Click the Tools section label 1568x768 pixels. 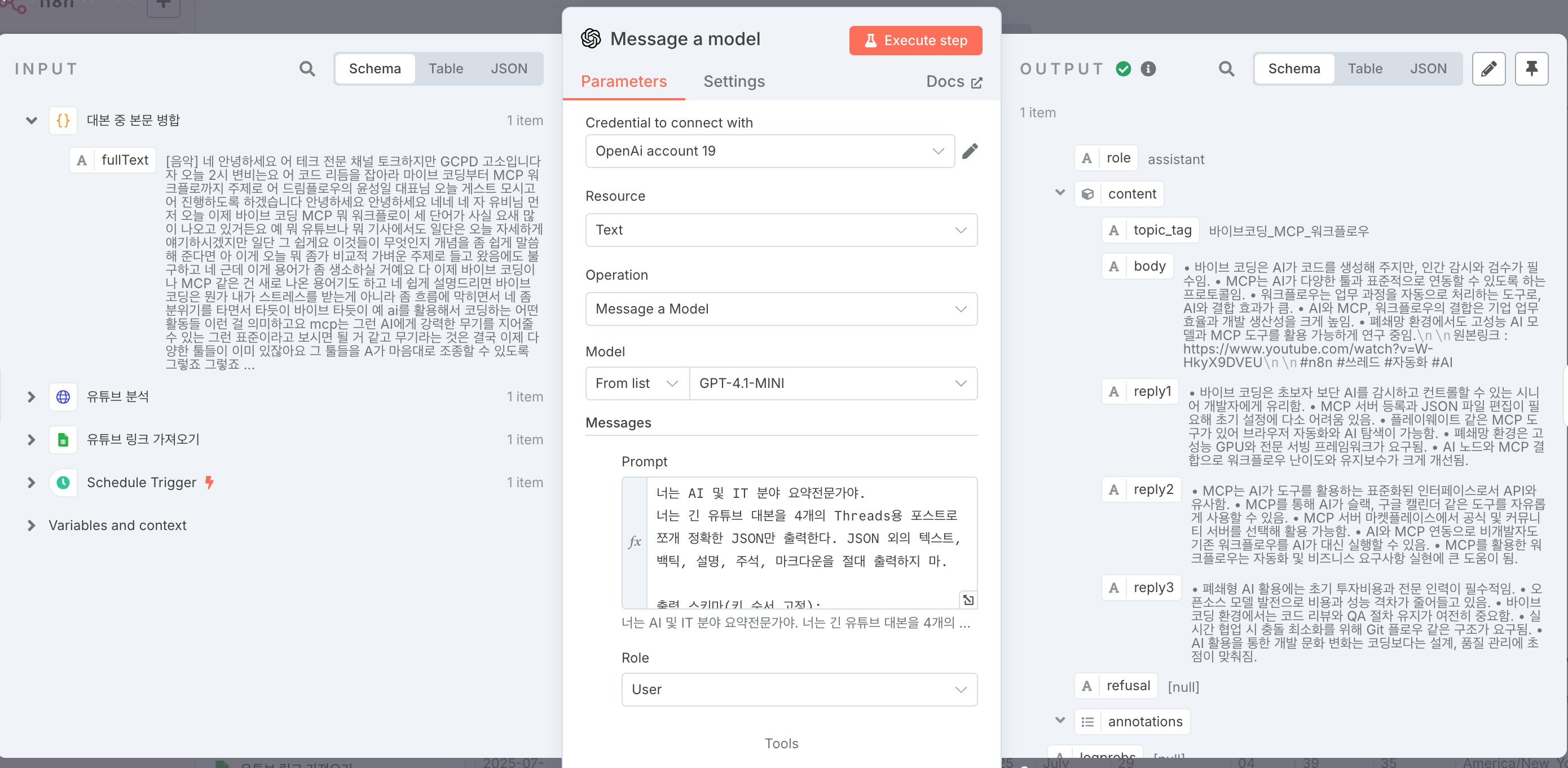pyautogui.click(x=781, y=743)
